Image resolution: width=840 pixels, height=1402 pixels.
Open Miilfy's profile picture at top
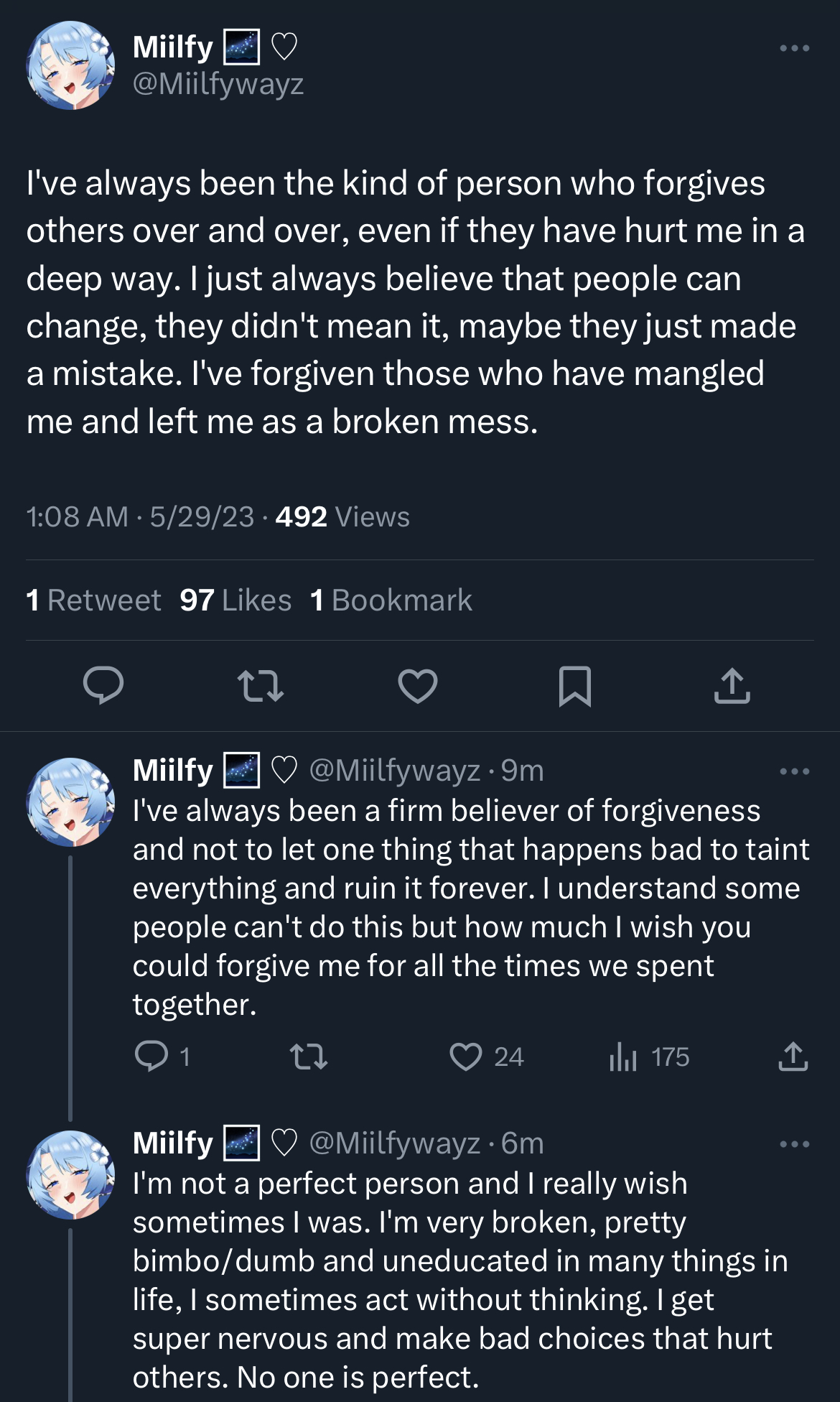pos(70,65)
